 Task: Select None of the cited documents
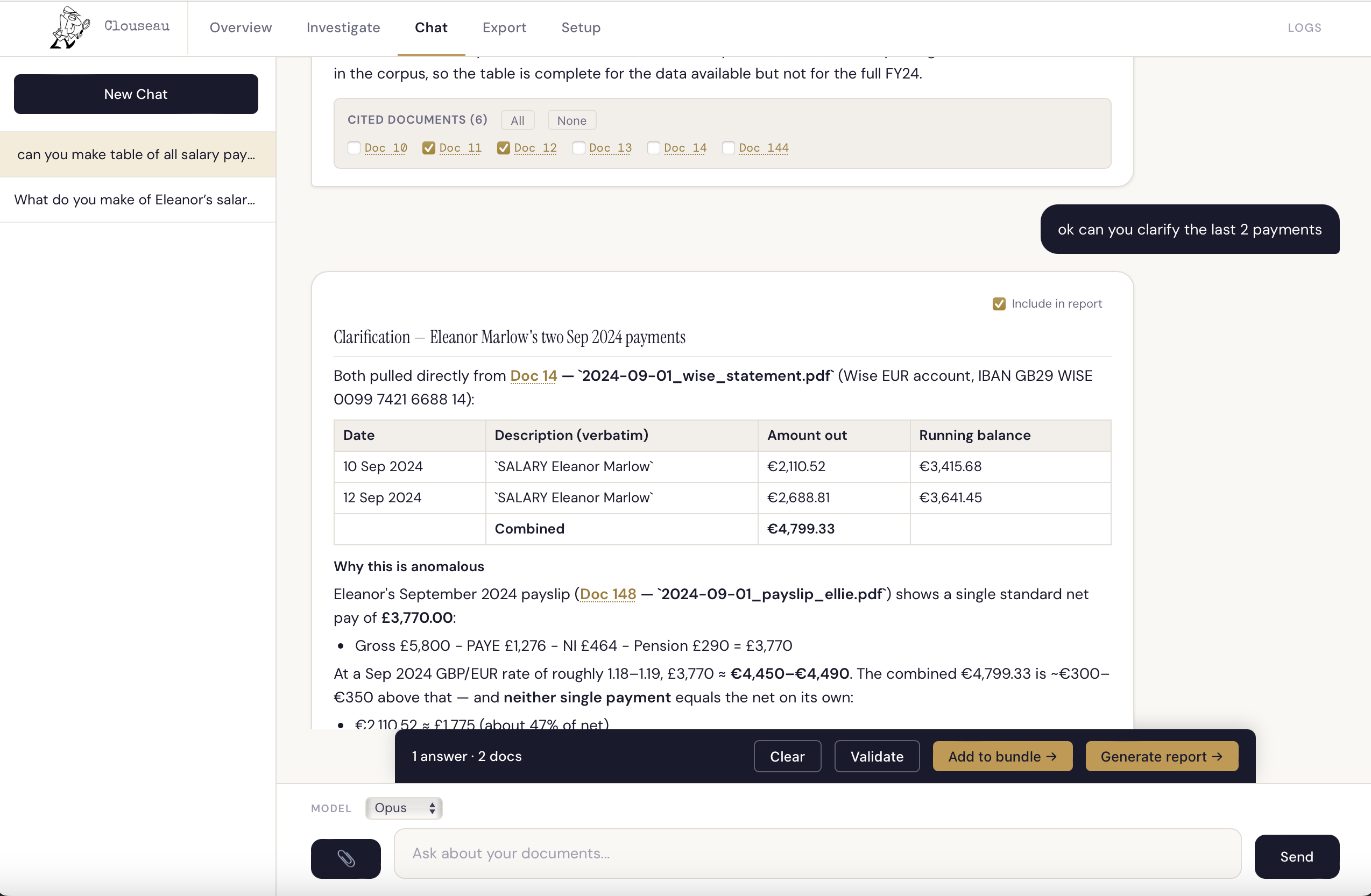571,120
